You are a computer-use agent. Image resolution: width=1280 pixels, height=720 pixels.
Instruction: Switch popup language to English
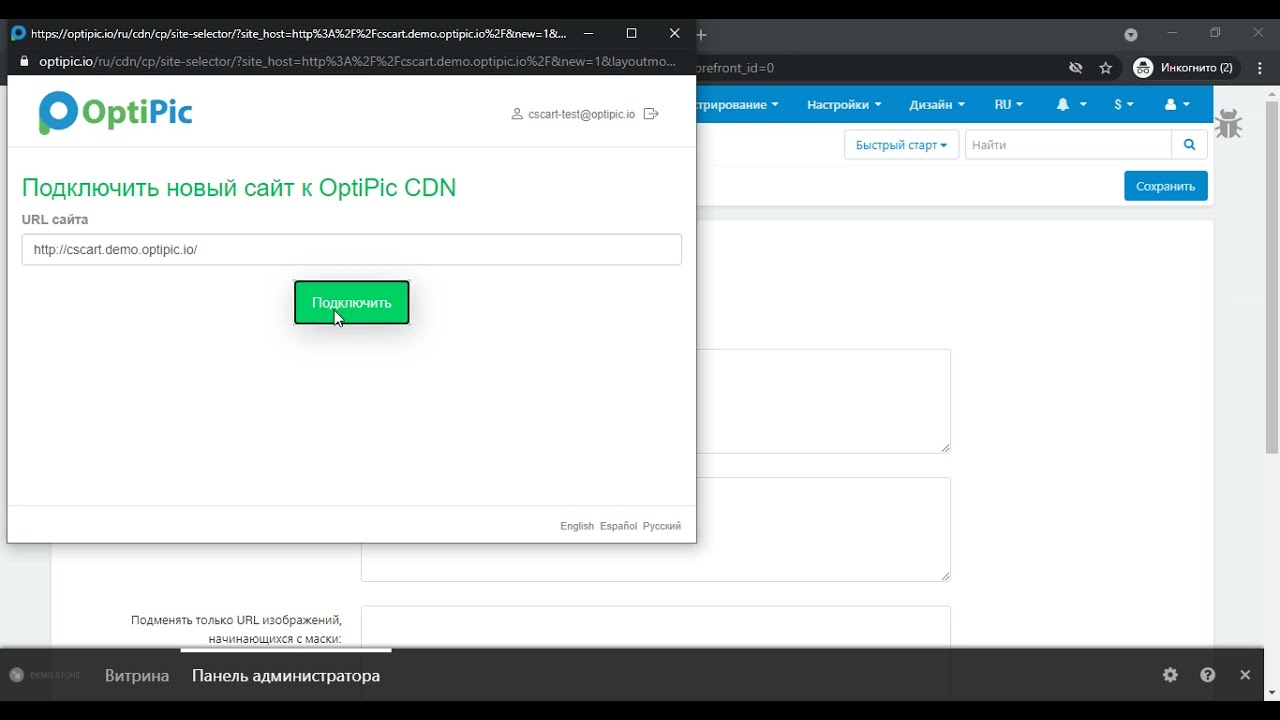(x=577, y=526)
